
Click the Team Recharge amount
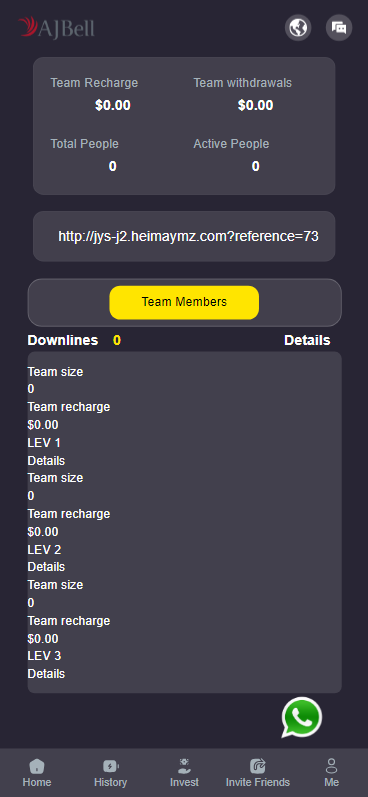point(112,105)
